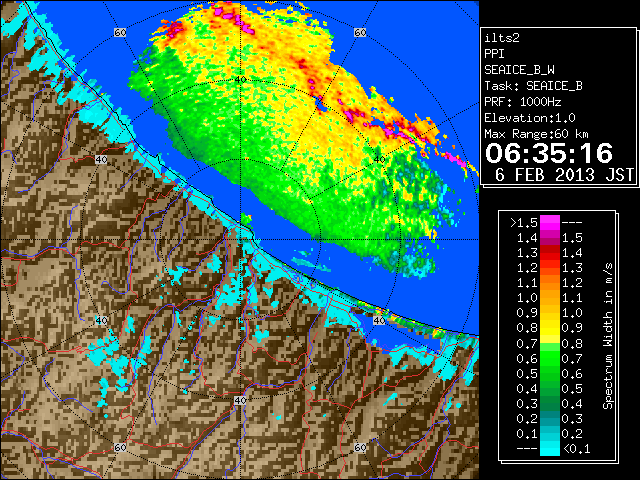Select the "SEAICE_B_W" product name text
The height and width of the screenshot is (480, 640).
coord(519,70)
